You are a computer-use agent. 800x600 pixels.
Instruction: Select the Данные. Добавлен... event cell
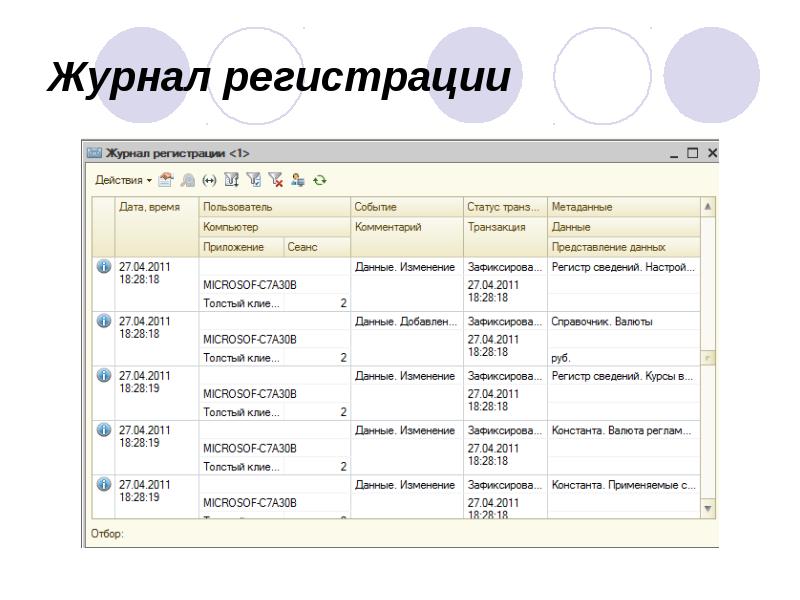407,321
